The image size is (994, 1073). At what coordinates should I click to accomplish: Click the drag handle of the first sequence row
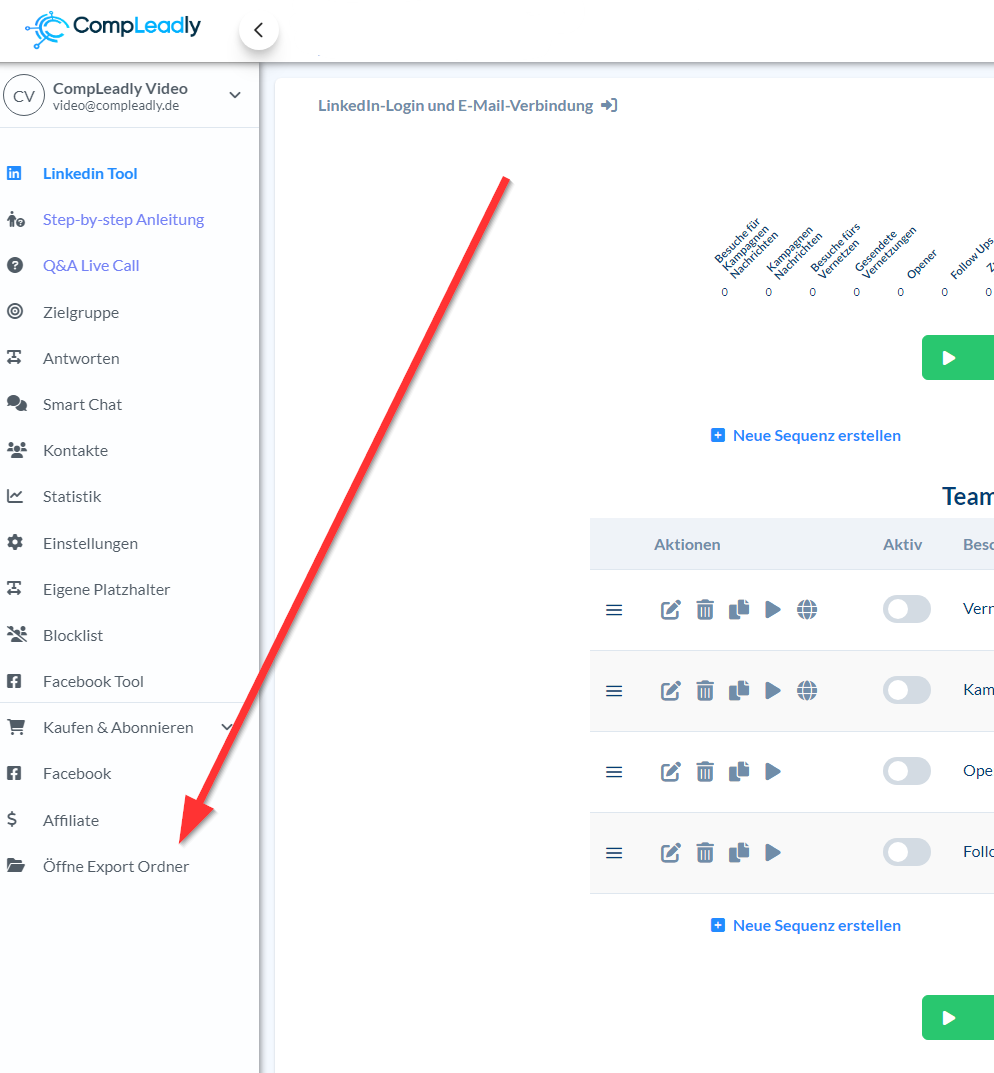coord(614,610)
